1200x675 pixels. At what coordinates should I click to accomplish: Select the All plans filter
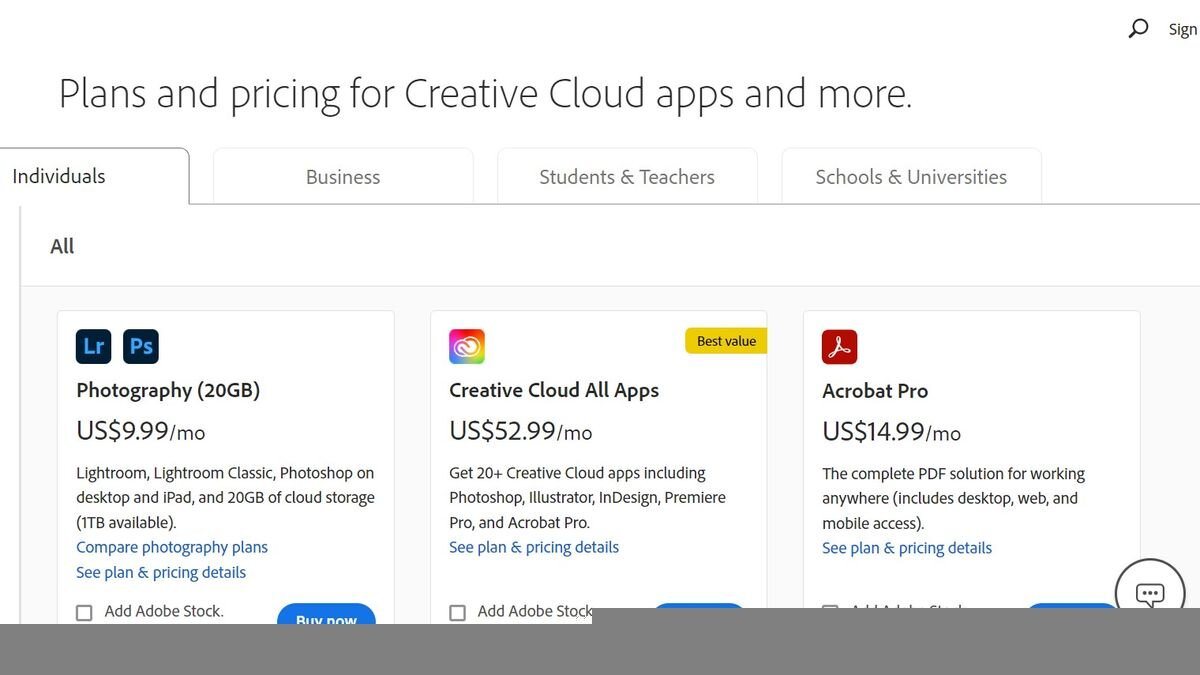pyautogui.click(x=62, y=246)
